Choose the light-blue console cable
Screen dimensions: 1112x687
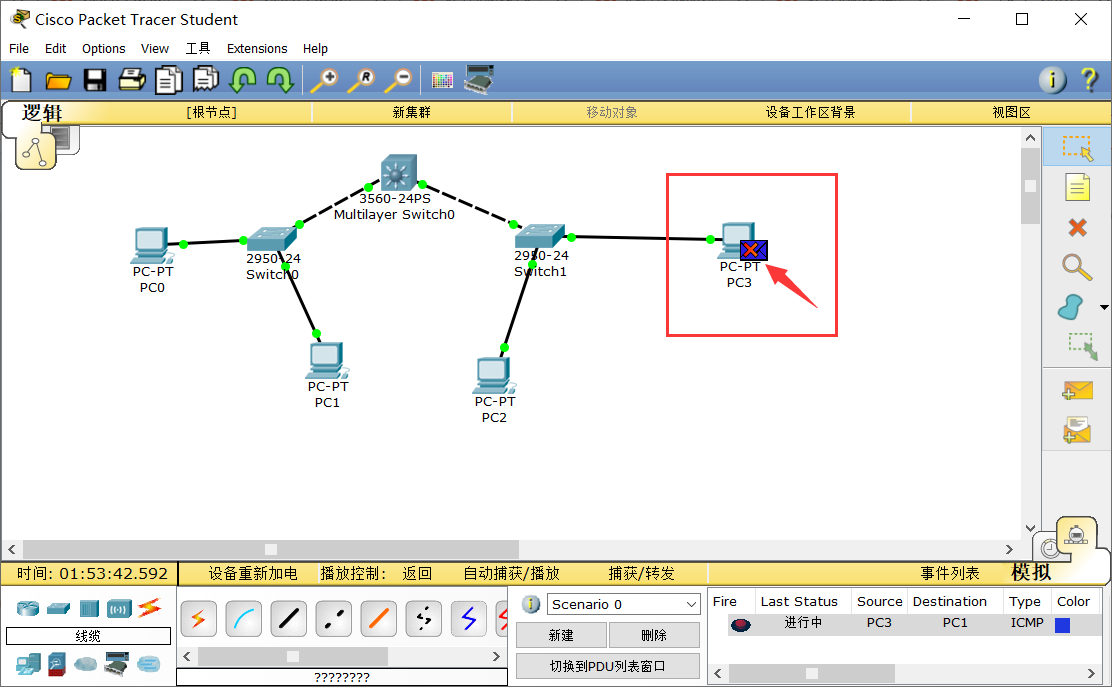(x=243, y=619)
